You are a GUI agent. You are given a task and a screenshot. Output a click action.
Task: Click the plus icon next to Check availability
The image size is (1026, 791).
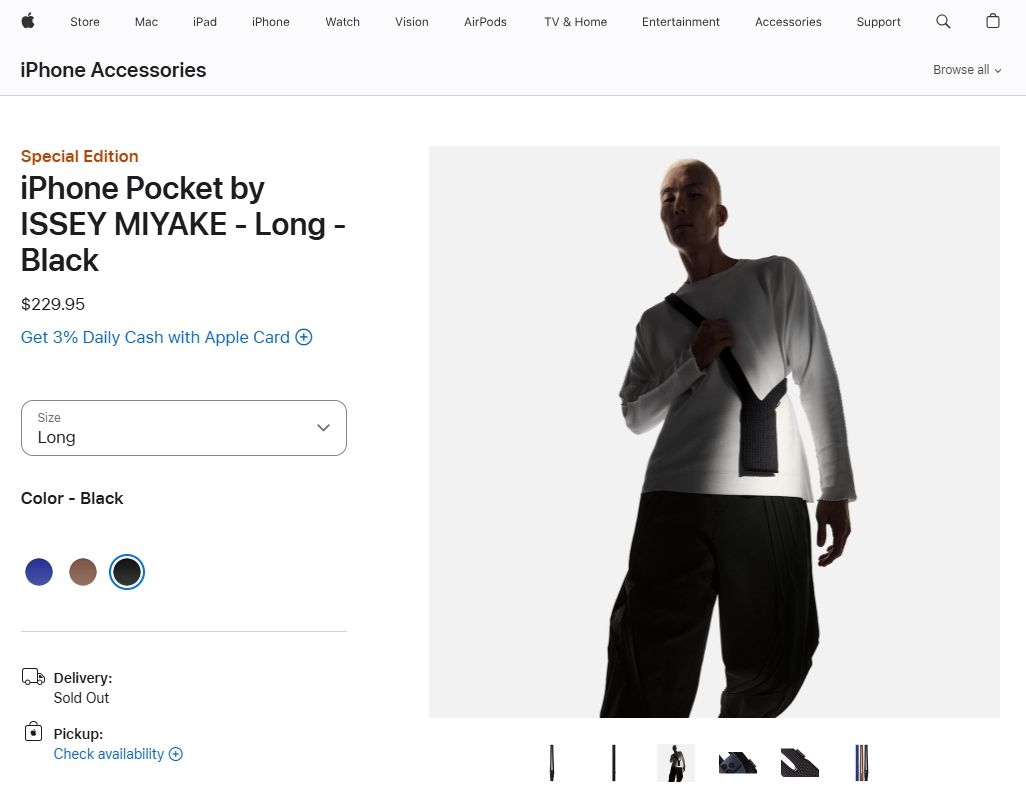175,754
